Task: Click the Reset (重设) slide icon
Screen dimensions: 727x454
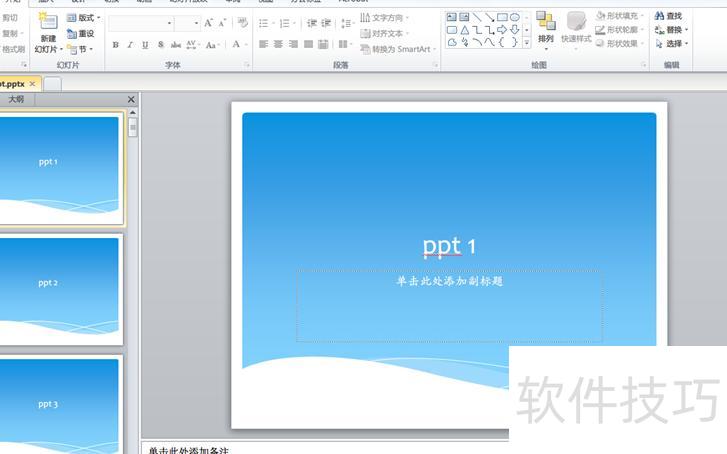Action: click(80, 33)
